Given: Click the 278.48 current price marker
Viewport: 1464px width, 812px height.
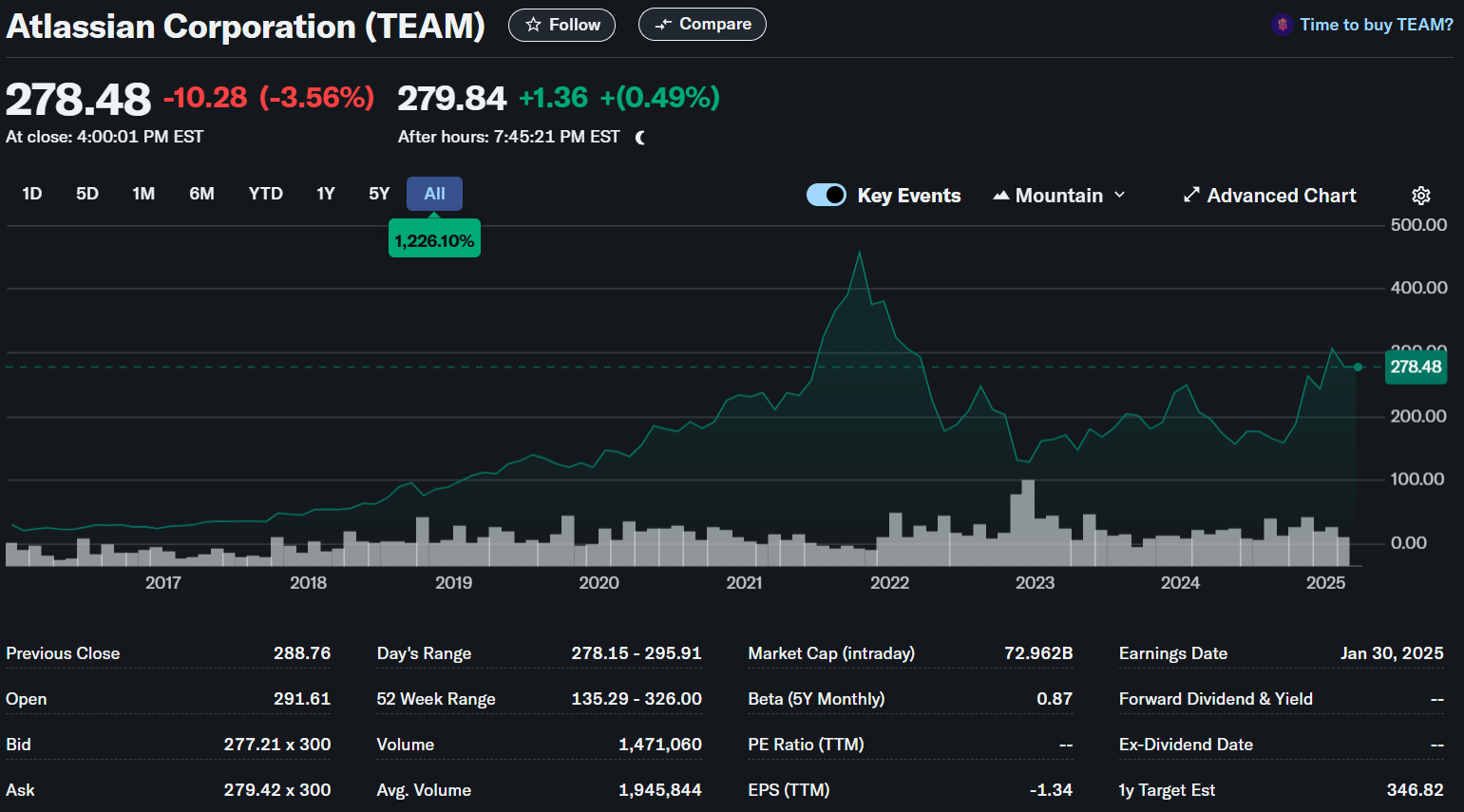Looking at the screenshot, I should click(x=1416, y=368).
